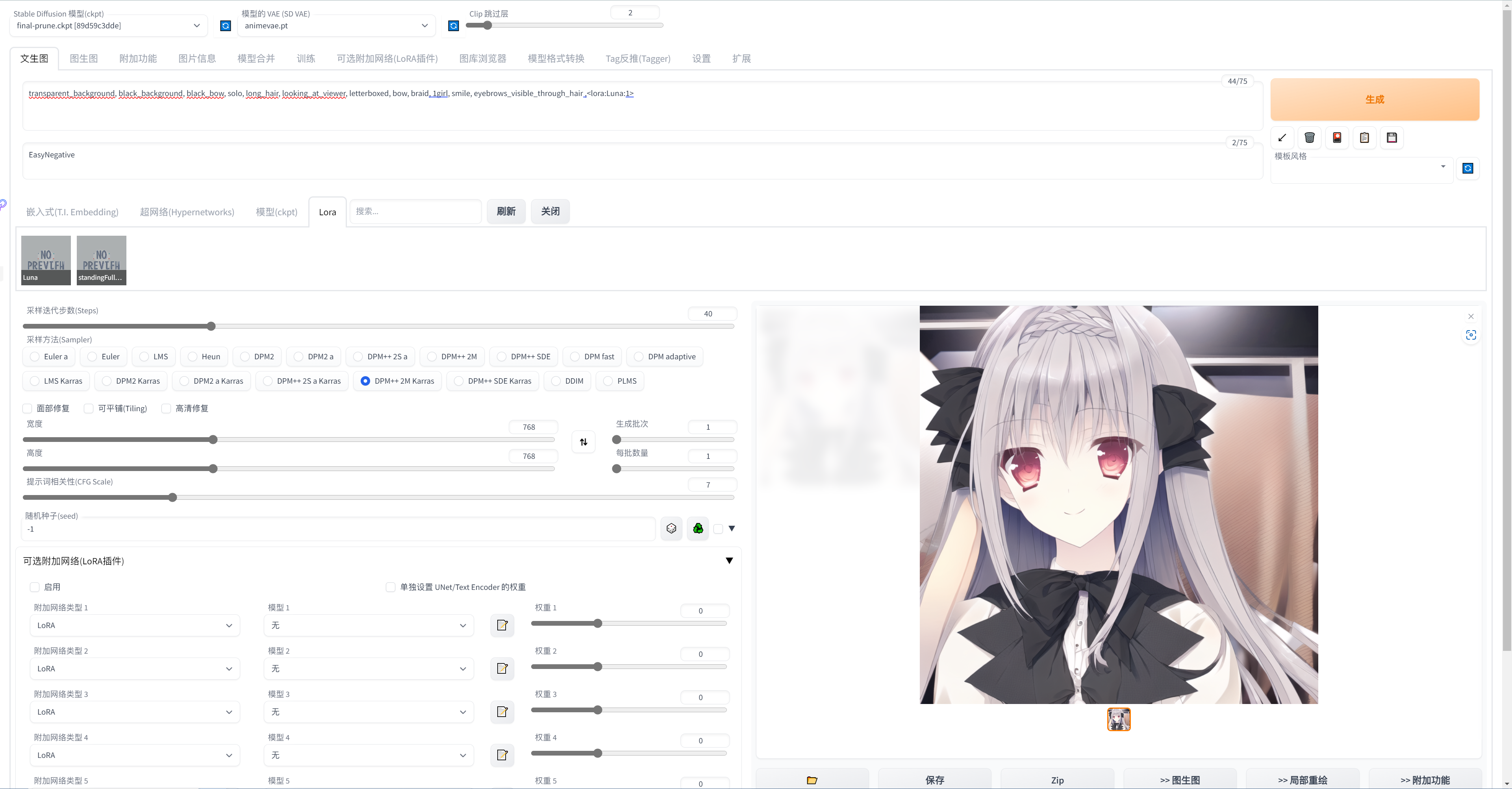Open the Tag反推(Tagger) tab

638,59
